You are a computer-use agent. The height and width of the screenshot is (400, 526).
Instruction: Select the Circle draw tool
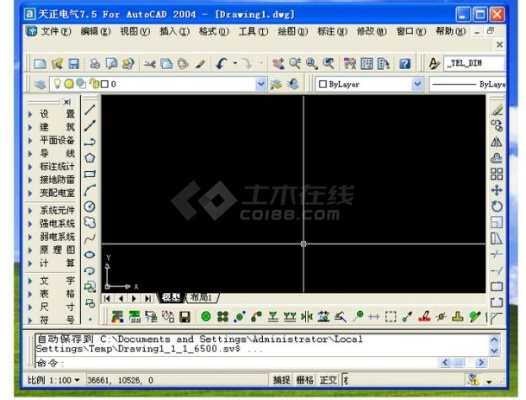(90, 206)
